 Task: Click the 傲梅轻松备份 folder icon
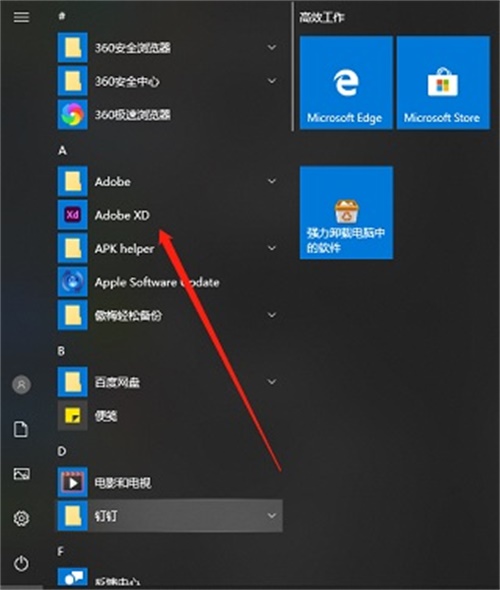point(73,315)
